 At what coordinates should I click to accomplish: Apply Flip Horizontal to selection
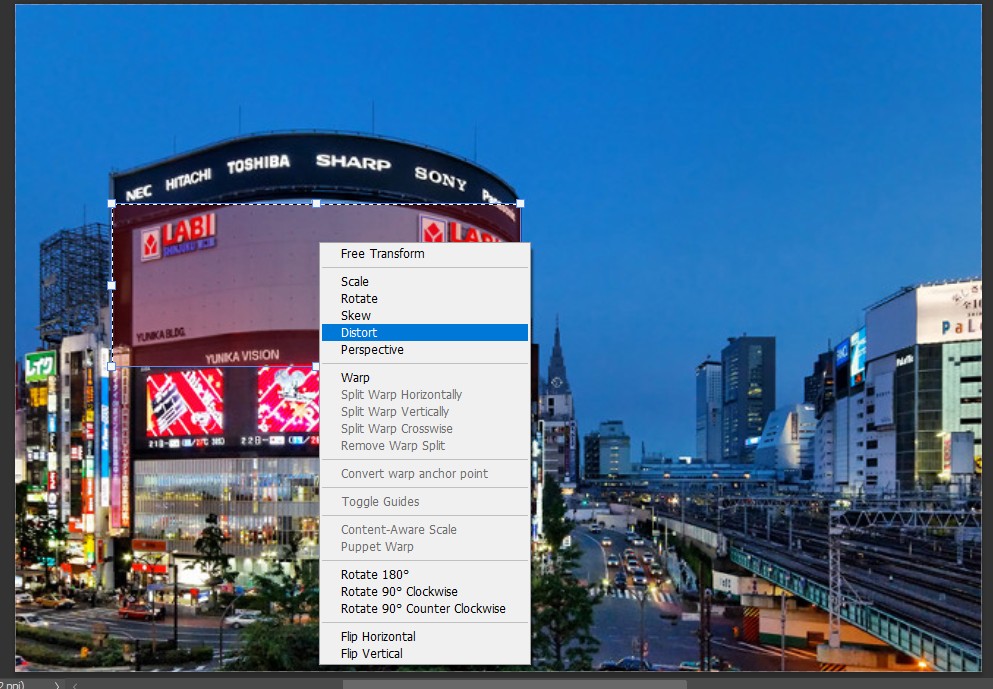(424, 636)
